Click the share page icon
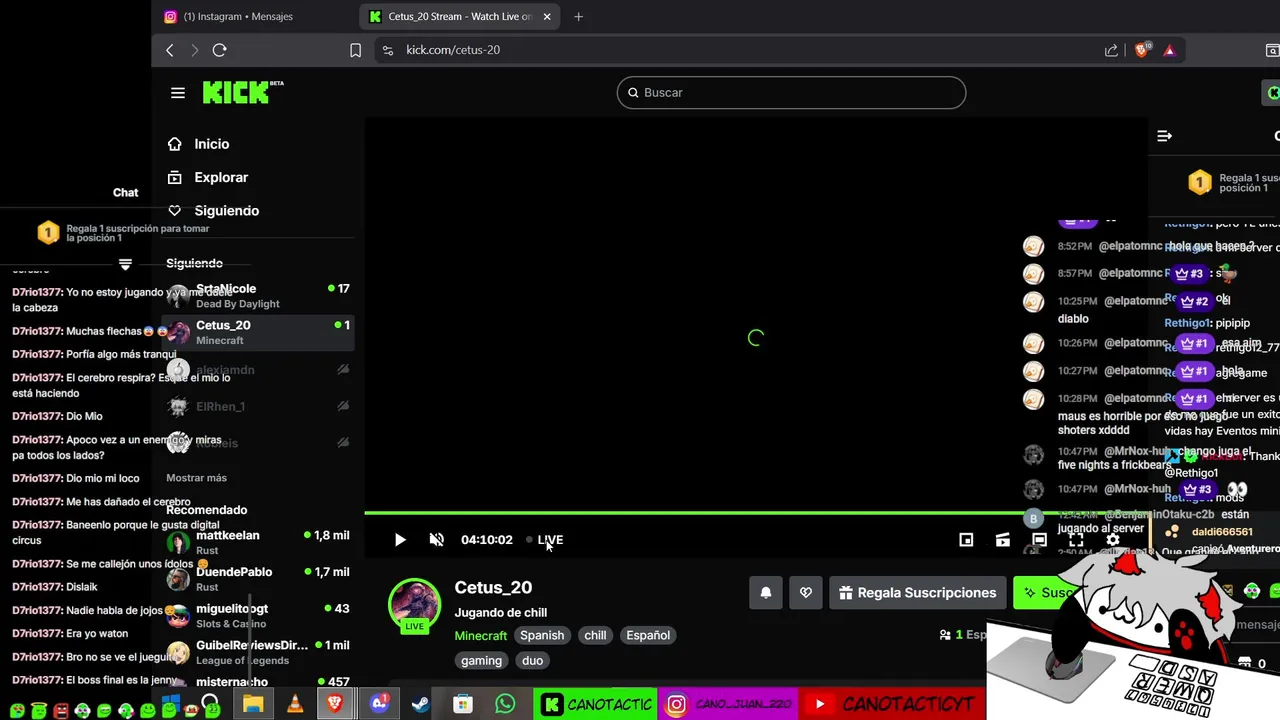This screenshot has height=720, width=1280. pos(1111,50)
